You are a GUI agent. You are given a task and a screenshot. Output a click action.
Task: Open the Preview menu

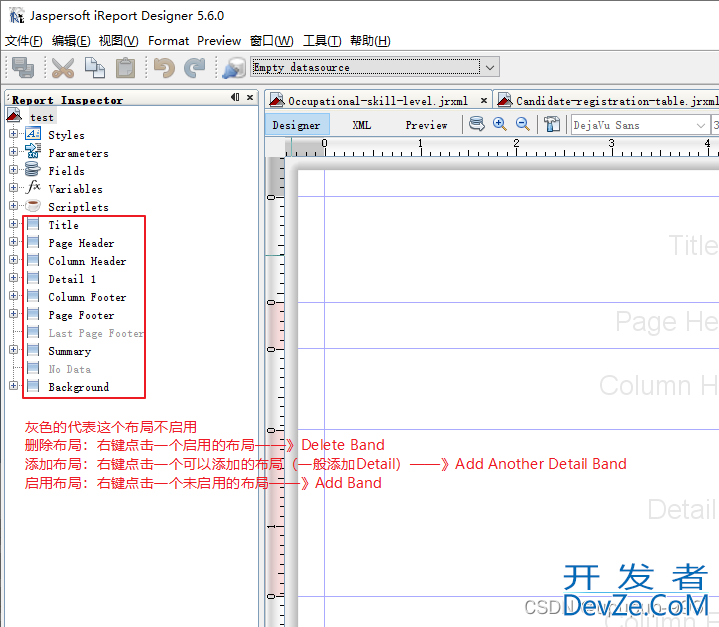click(x=219, y=41)
